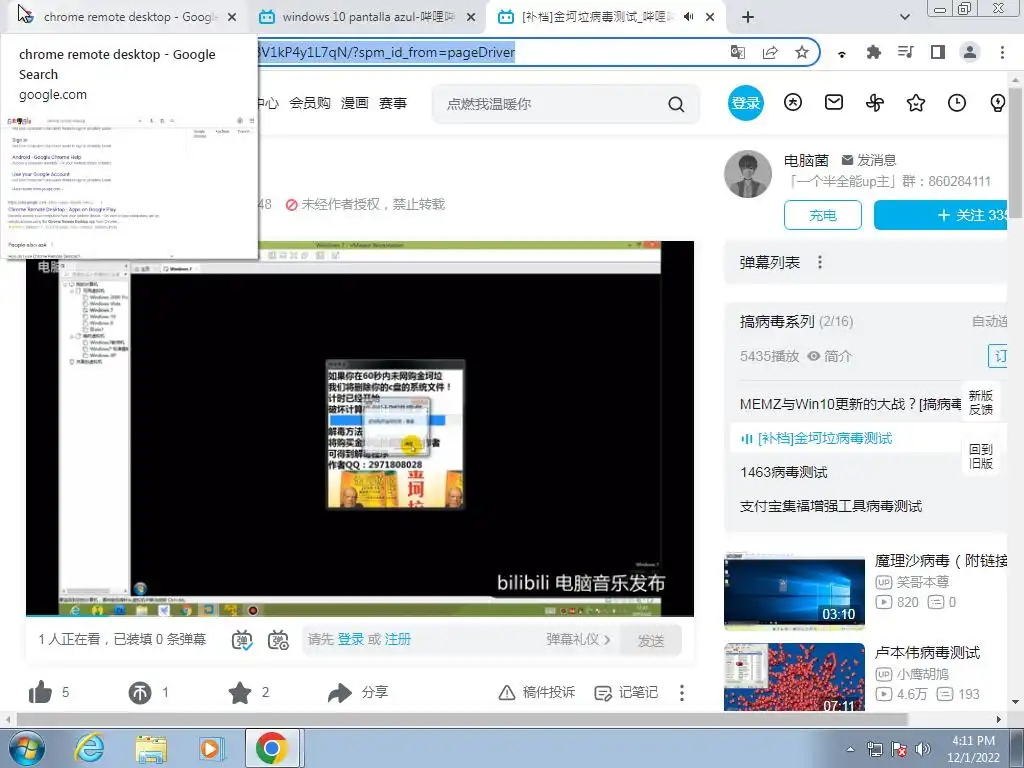Click 记笔记 notes button

[626, 692]
